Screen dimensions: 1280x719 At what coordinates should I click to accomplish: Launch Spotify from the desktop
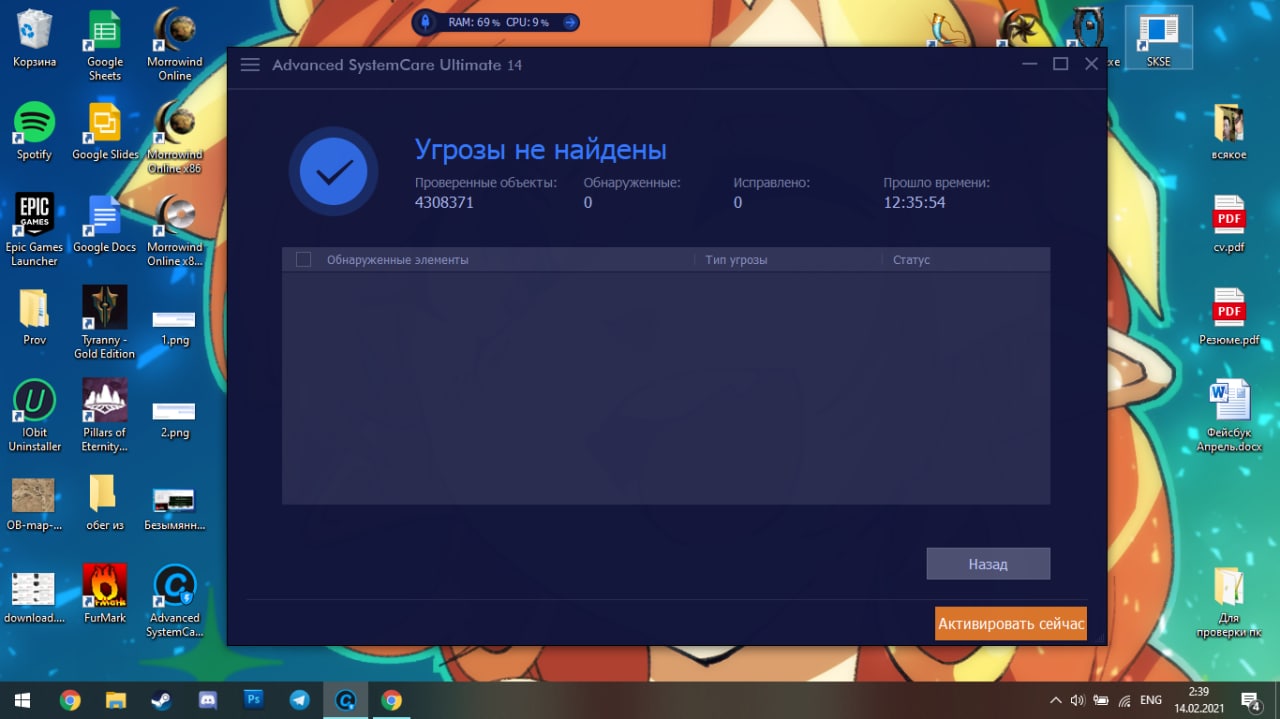34,132
